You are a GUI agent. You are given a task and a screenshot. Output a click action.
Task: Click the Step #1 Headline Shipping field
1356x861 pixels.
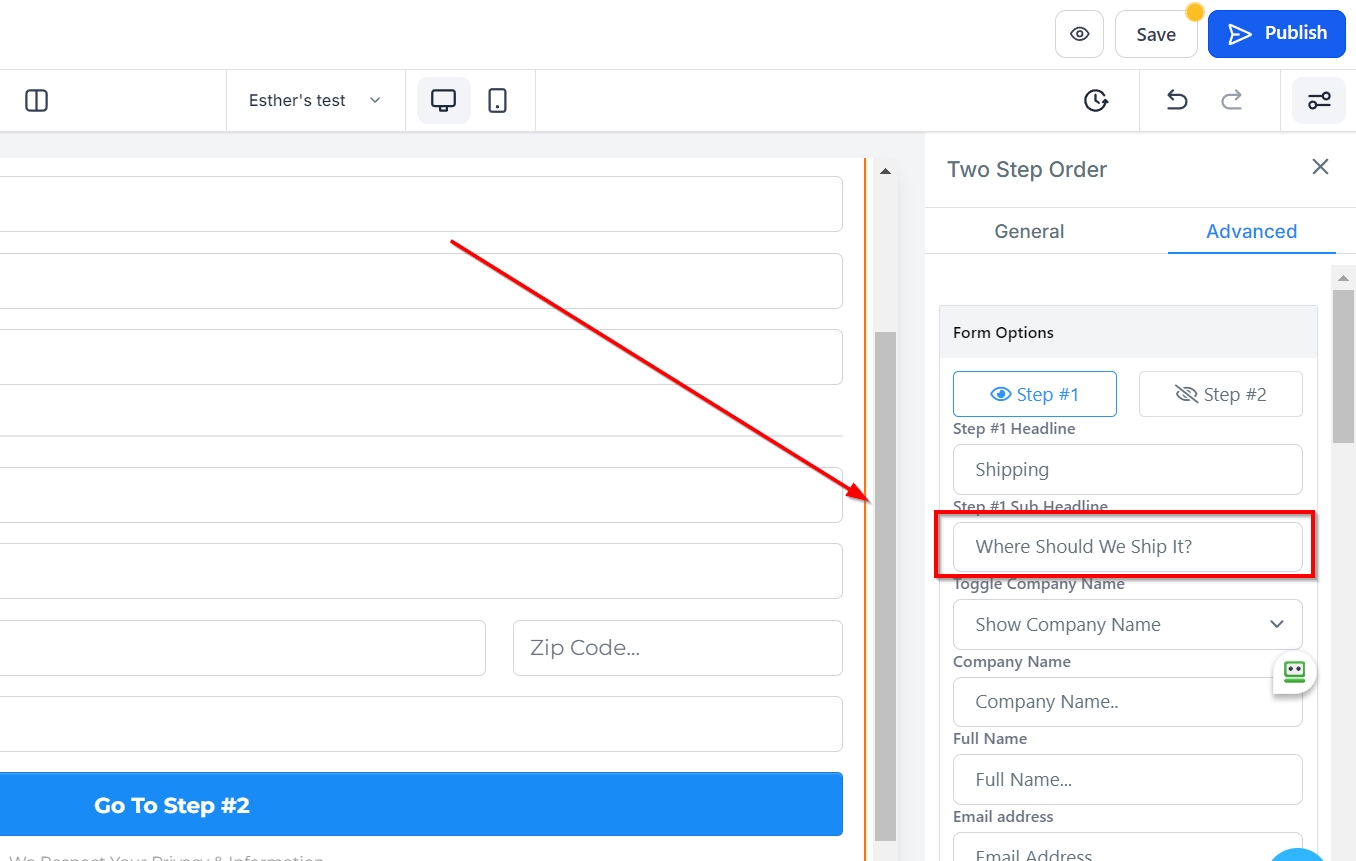(x=1127, y=470)
